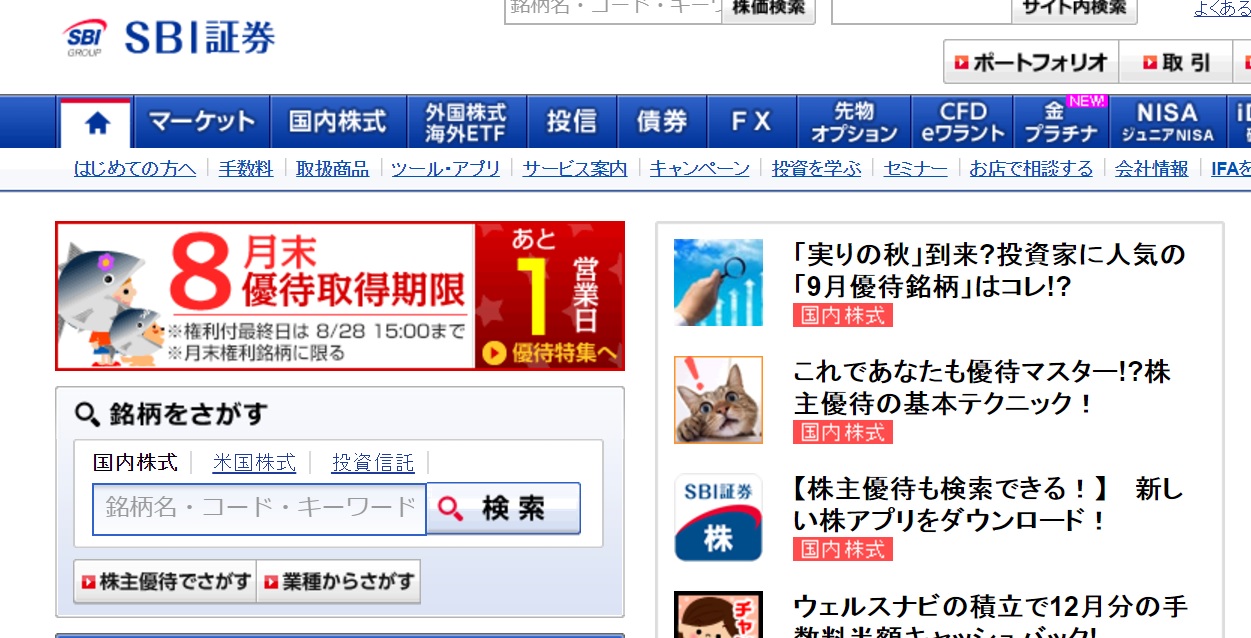Focus the 銘柄名・コード・キーワード field in 銘柄をさがす
Screen dimensions: 1251x638
[x=259, y=509]
